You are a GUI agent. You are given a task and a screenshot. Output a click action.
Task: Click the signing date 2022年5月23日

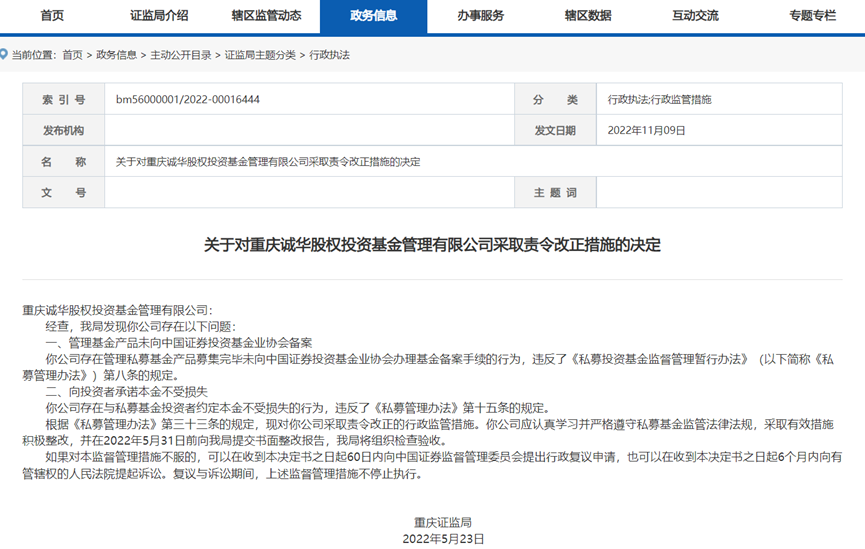(443, 539)
